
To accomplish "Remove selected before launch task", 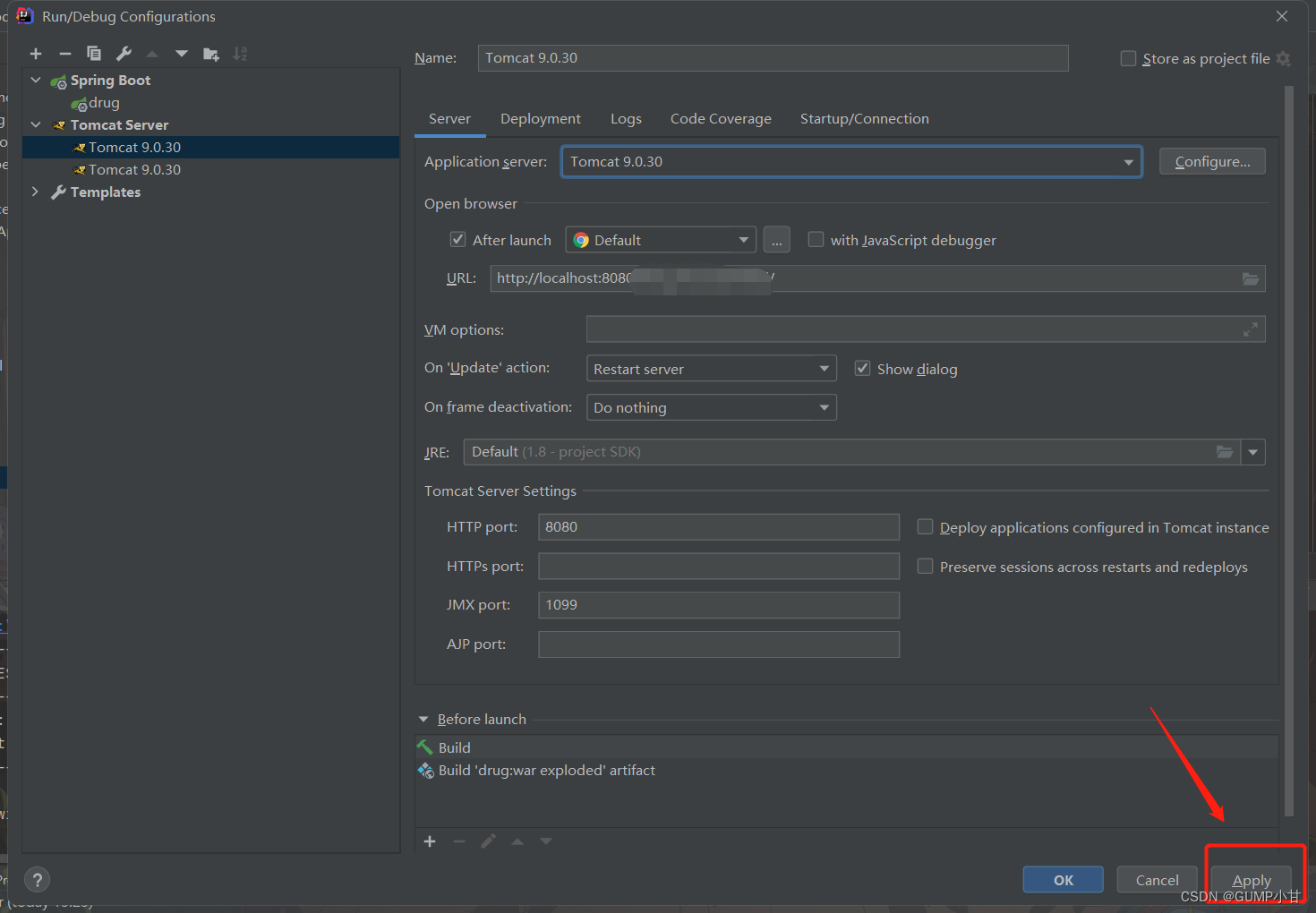I will pos(459,841).
